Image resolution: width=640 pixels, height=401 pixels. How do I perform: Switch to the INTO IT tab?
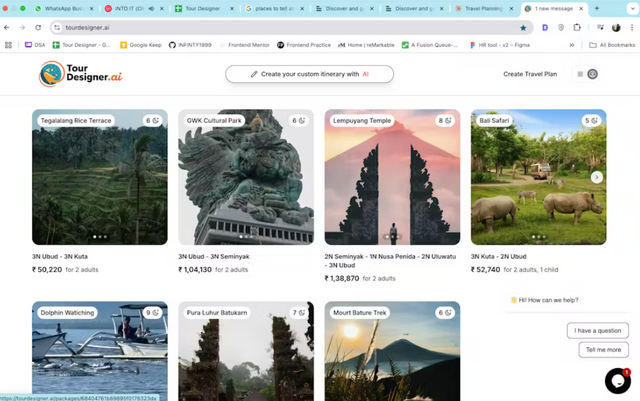pos(134,8)
